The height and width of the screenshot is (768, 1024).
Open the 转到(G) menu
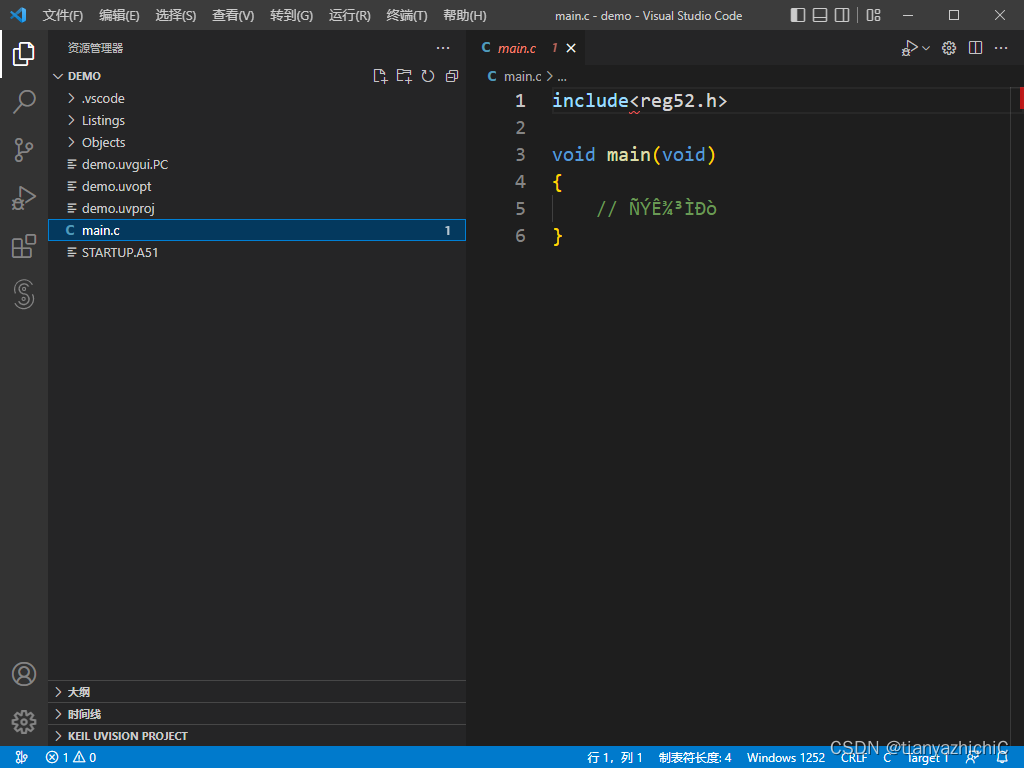coord(291,15)
